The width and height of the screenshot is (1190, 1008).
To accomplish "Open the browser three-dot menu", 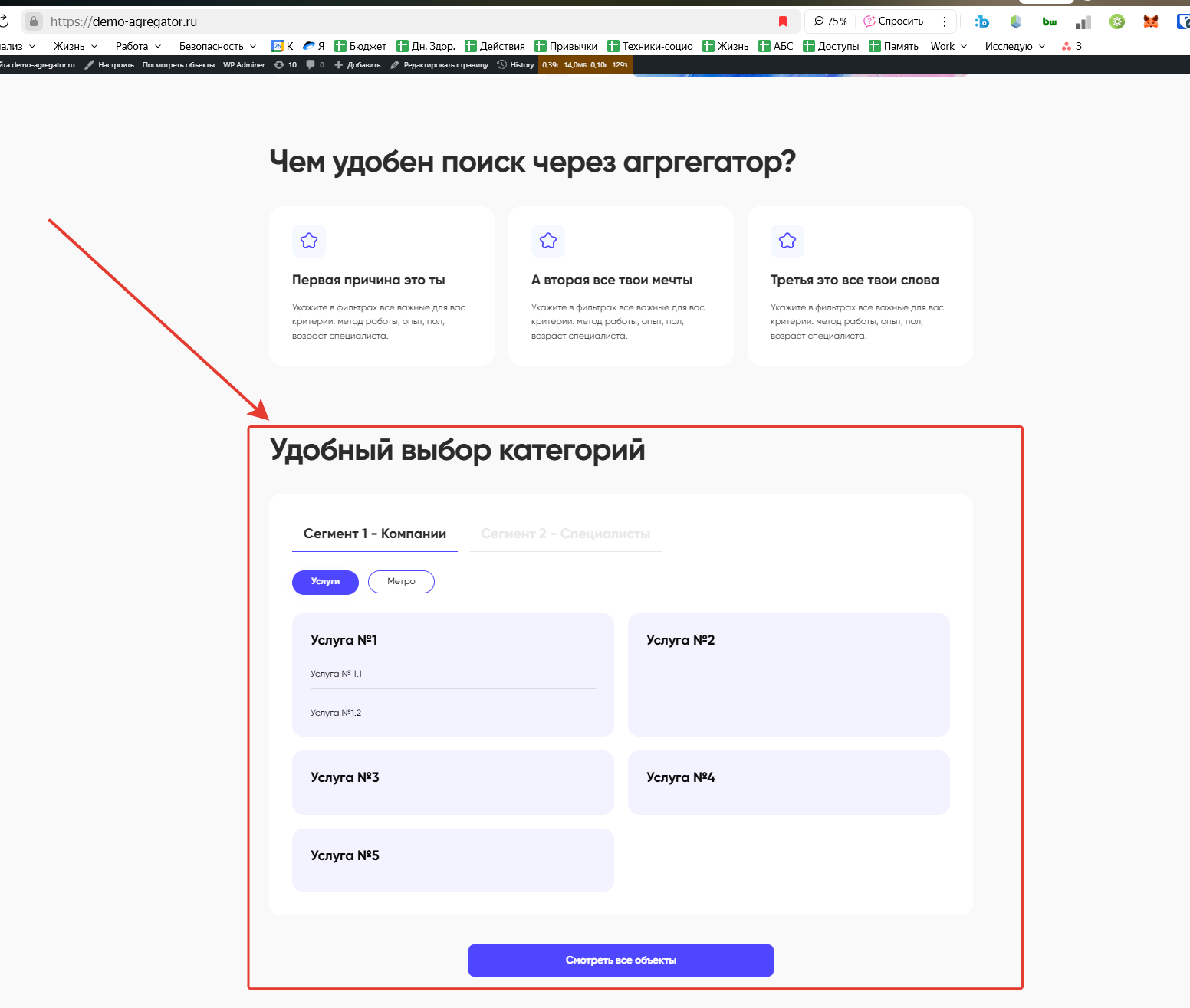I will point(945,21).
